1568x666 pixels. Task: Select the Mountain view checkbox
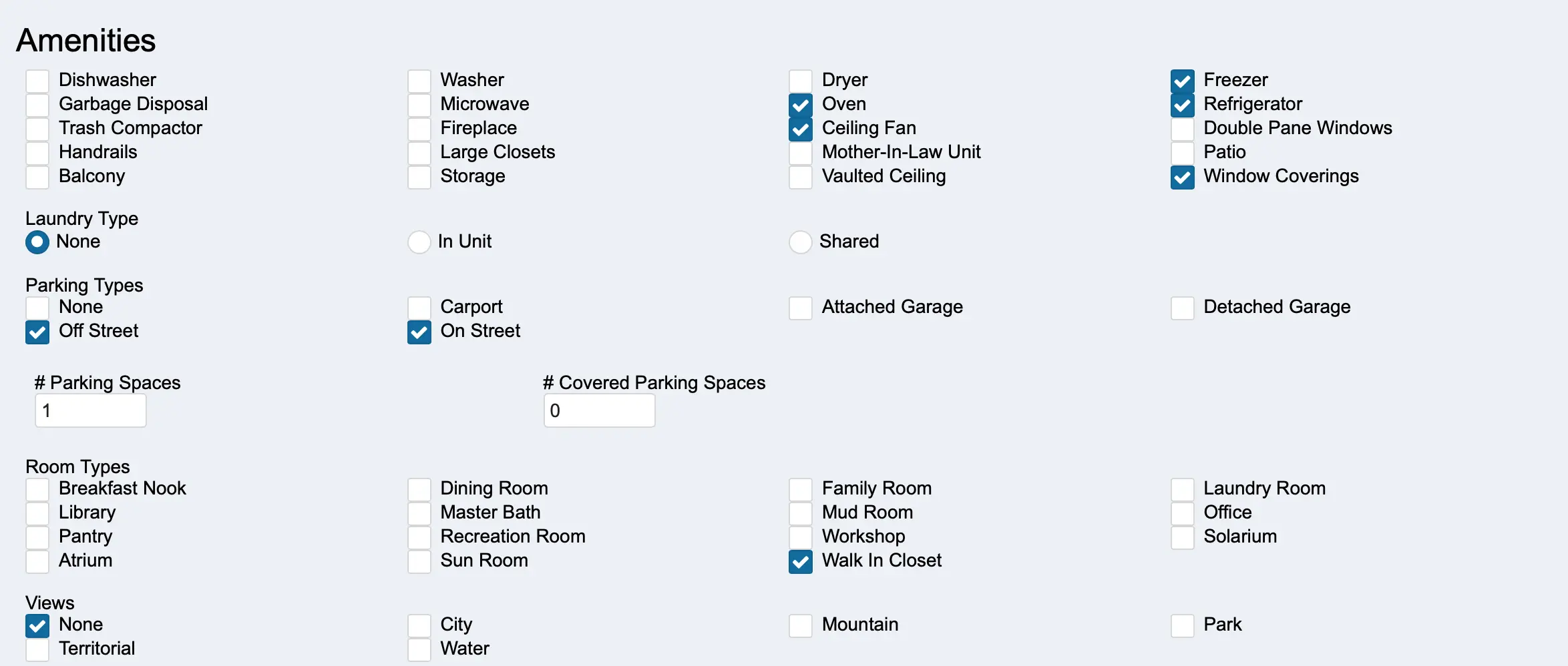click(x=800, y=625)
